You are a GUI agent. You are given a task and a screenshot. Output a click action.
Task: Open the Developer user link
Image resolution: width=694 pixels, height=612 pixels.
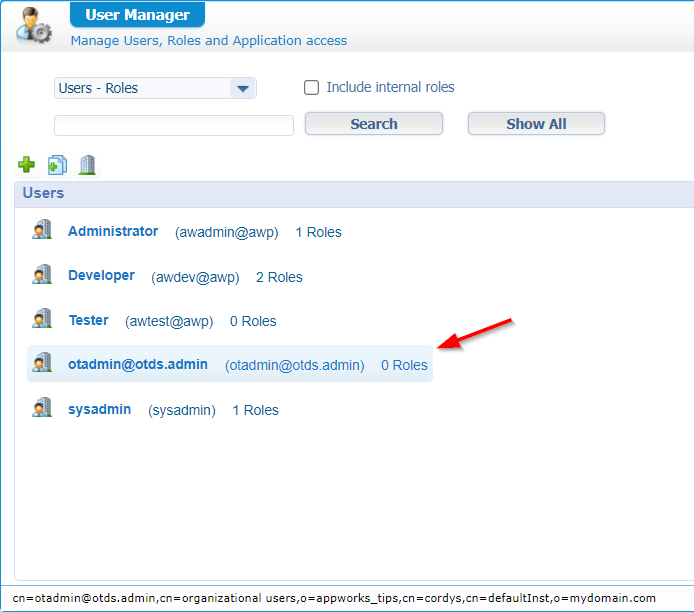101,276
